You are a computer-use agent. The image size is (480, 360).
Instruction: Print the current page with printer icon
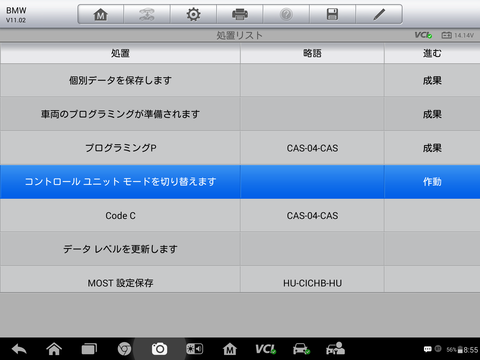(x=240, y=14)
